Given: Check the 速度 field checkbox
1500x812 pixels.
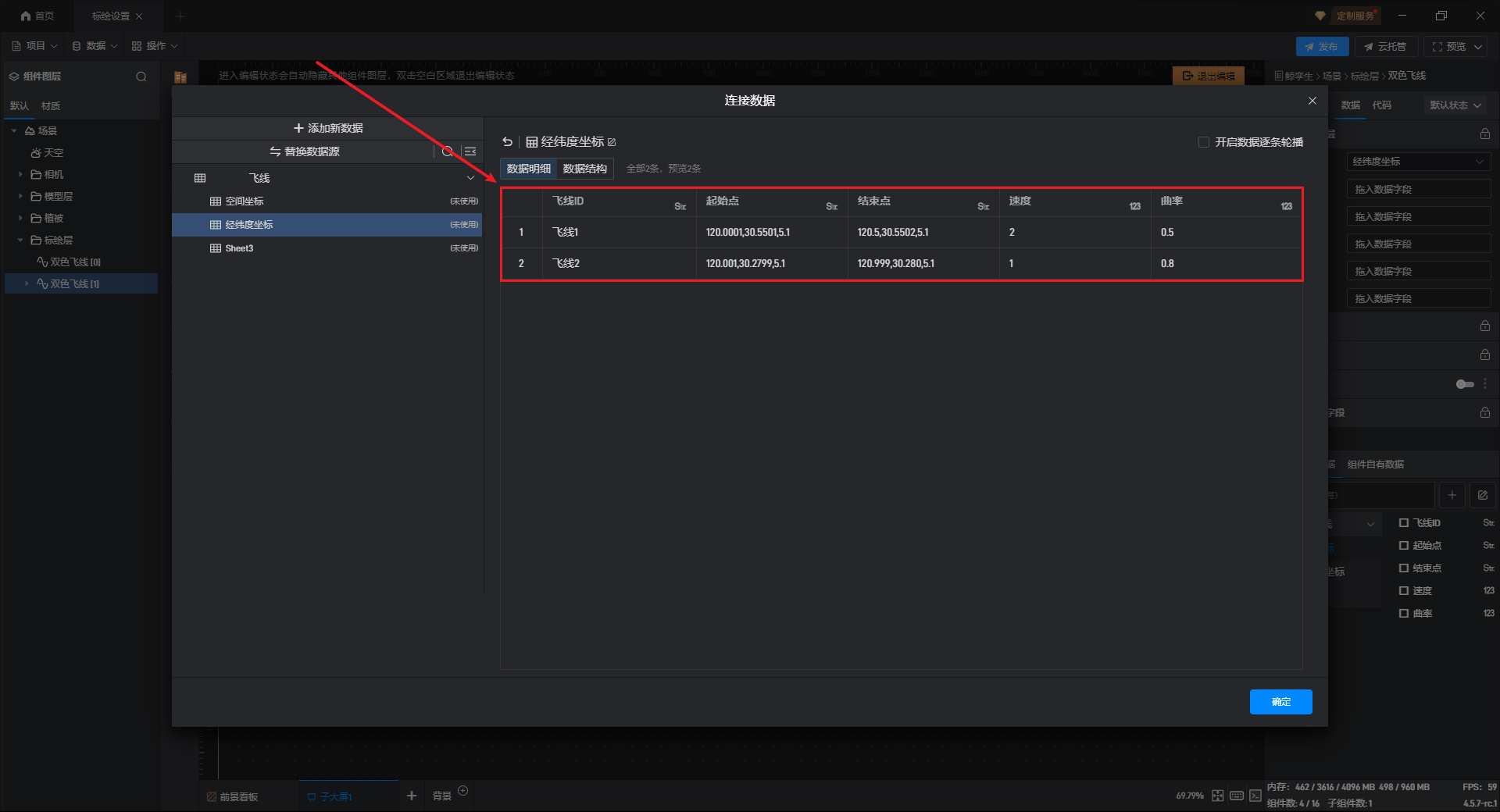Looking at the screenshot, I should tap(1404, 591).
